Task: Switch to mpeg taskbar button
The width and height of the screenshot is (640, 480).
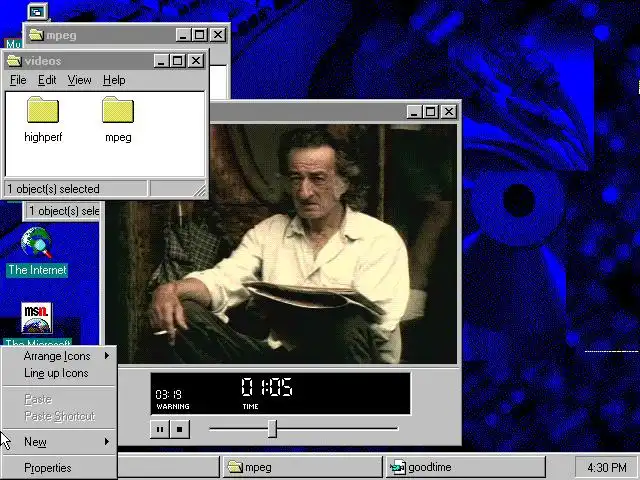Action: click(x=302, y=467)
